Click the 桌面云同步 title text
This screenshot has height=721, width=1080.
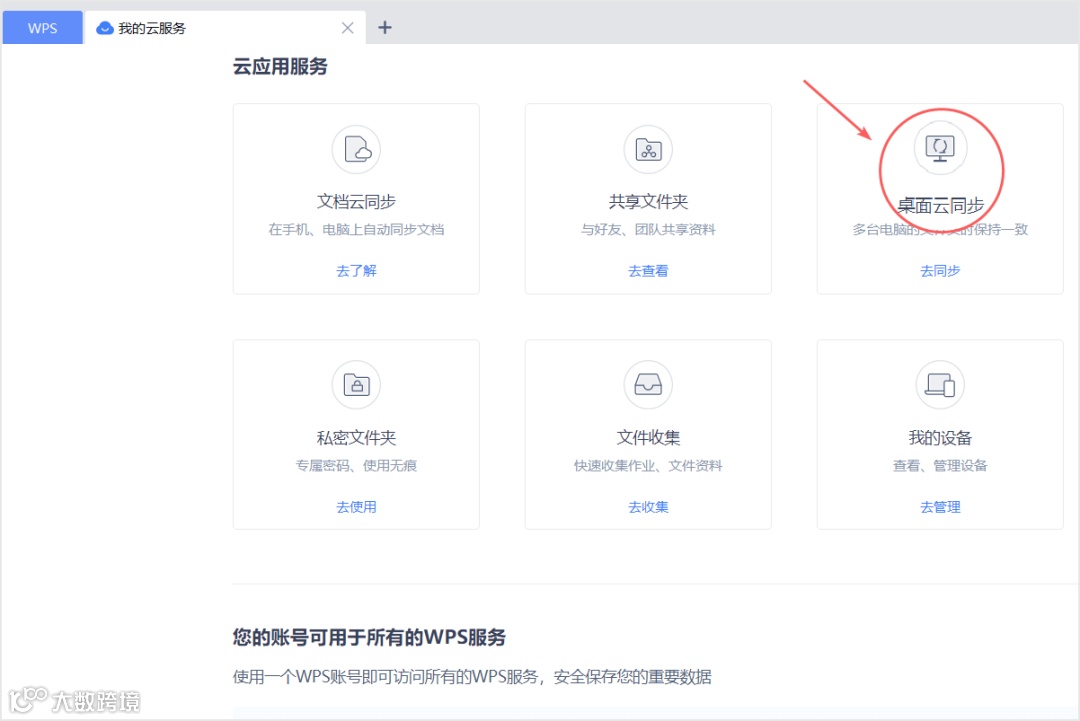pos(940,205)
